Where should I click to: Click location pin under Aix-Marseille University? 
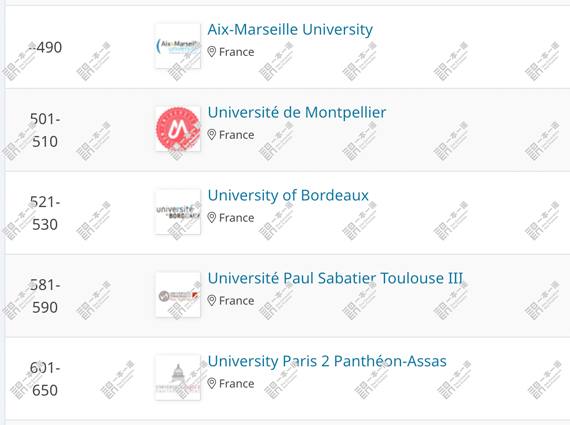(212, 52)
